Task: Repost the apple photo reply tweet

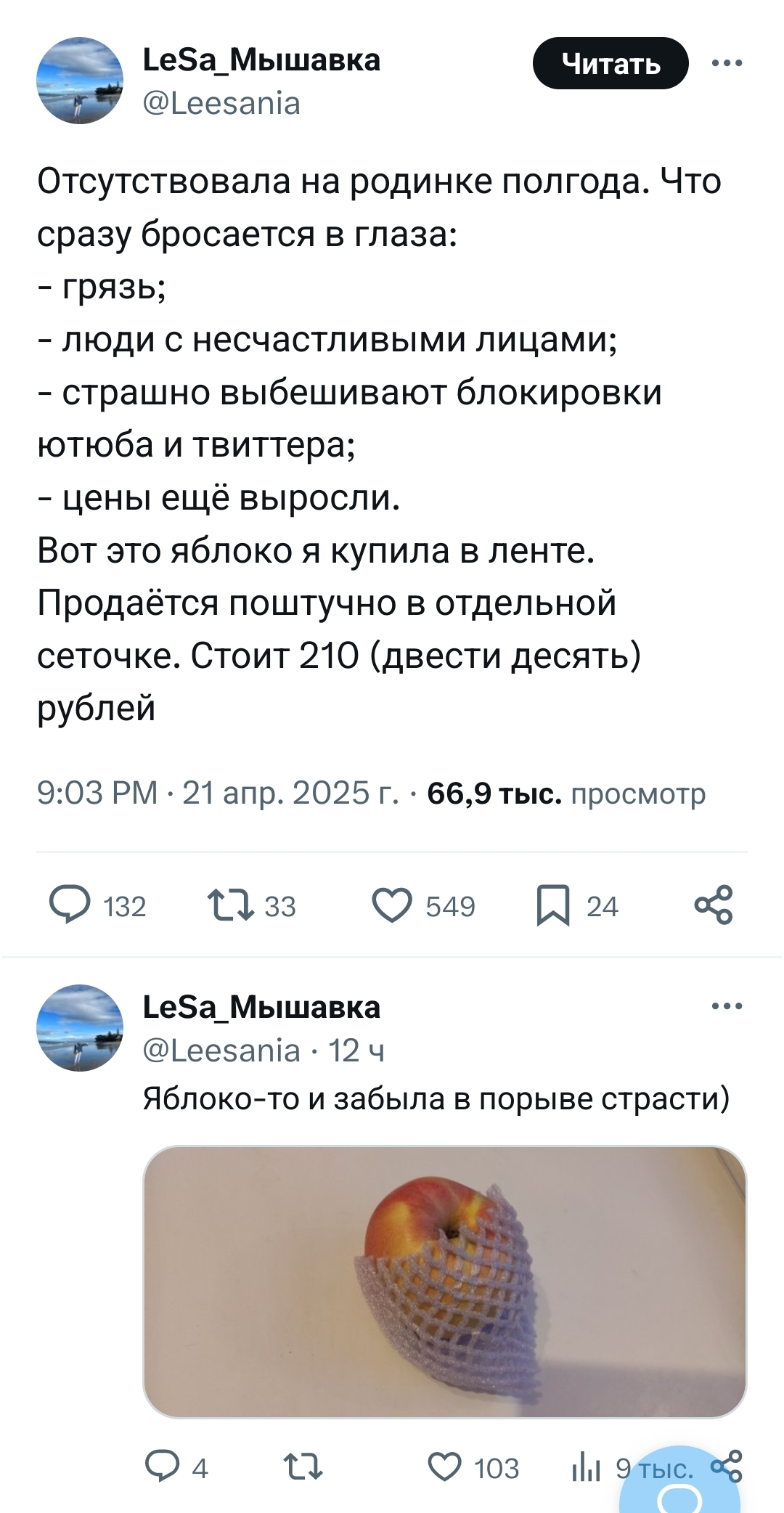Action: click(x=303, y=1467)
